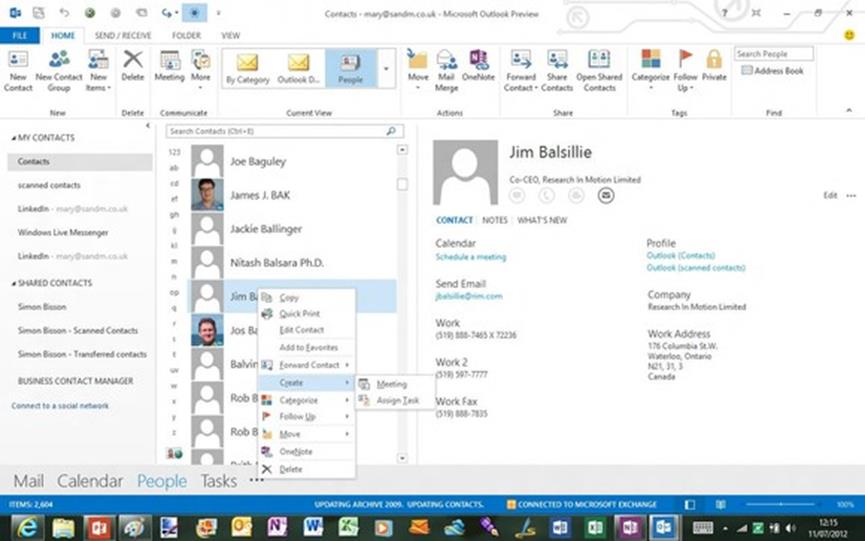Click Connect to a social network
The width and height of the screenshot is (865, 541).
[60, 406]
